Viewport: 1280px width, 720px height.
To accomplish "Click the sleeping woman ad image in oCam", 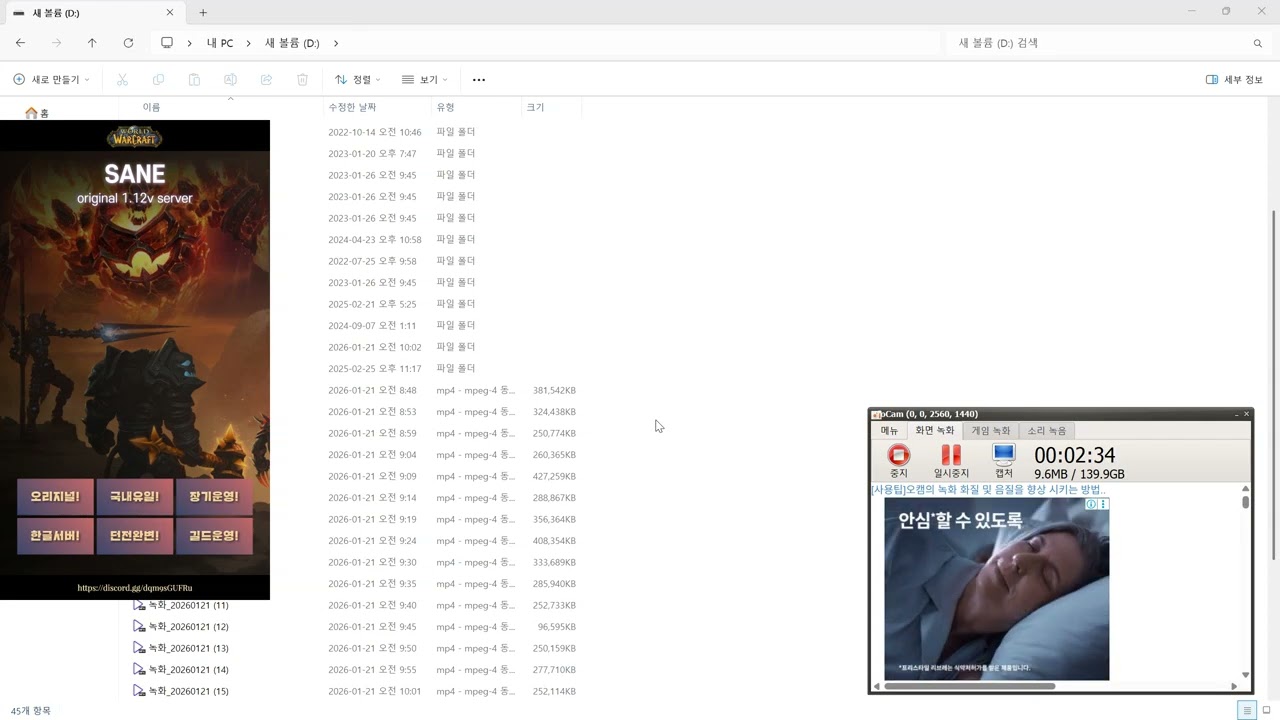I will click(996, 589).
